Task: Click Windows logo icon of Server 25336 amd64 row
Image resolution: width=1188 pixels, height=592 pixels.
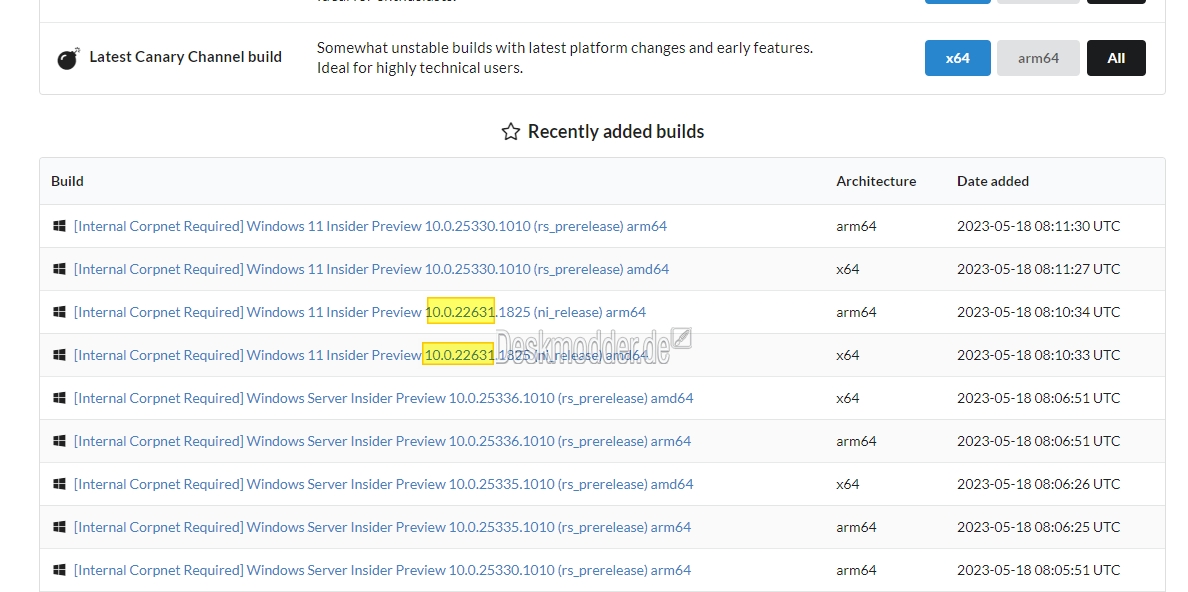Action: [x=59, y=398]
